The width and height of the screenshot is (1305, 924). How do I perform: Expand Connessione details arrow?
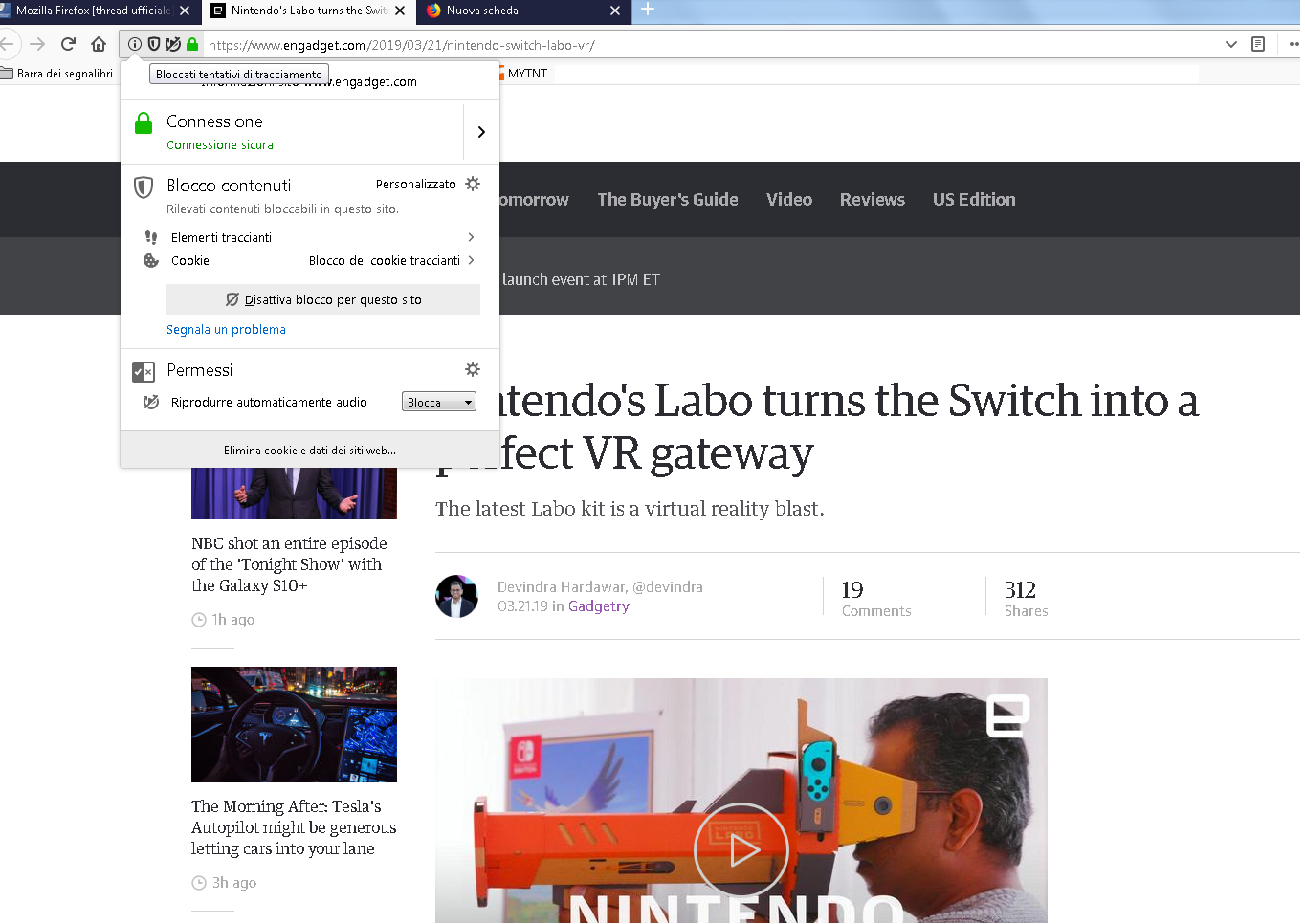click(481, 132)
